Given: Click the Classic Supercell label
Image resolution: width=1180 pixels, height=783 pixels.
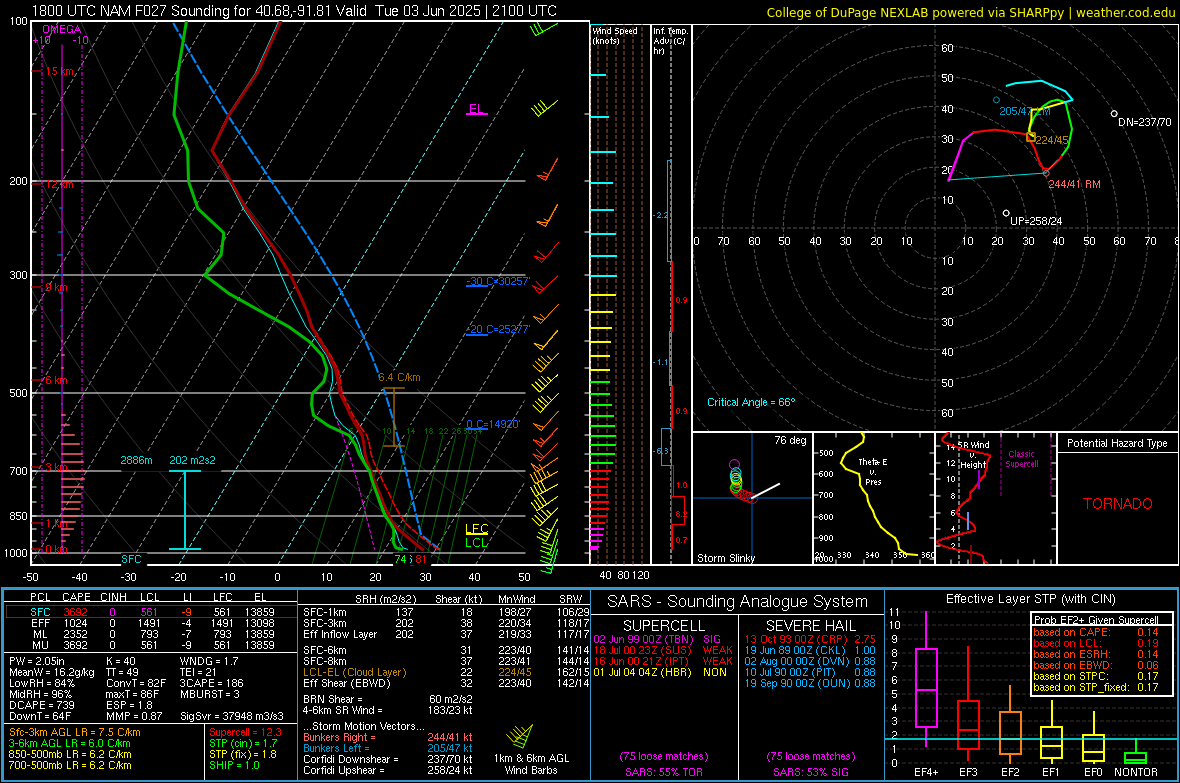Looking at the screenshot, I should click(1021, 459).
